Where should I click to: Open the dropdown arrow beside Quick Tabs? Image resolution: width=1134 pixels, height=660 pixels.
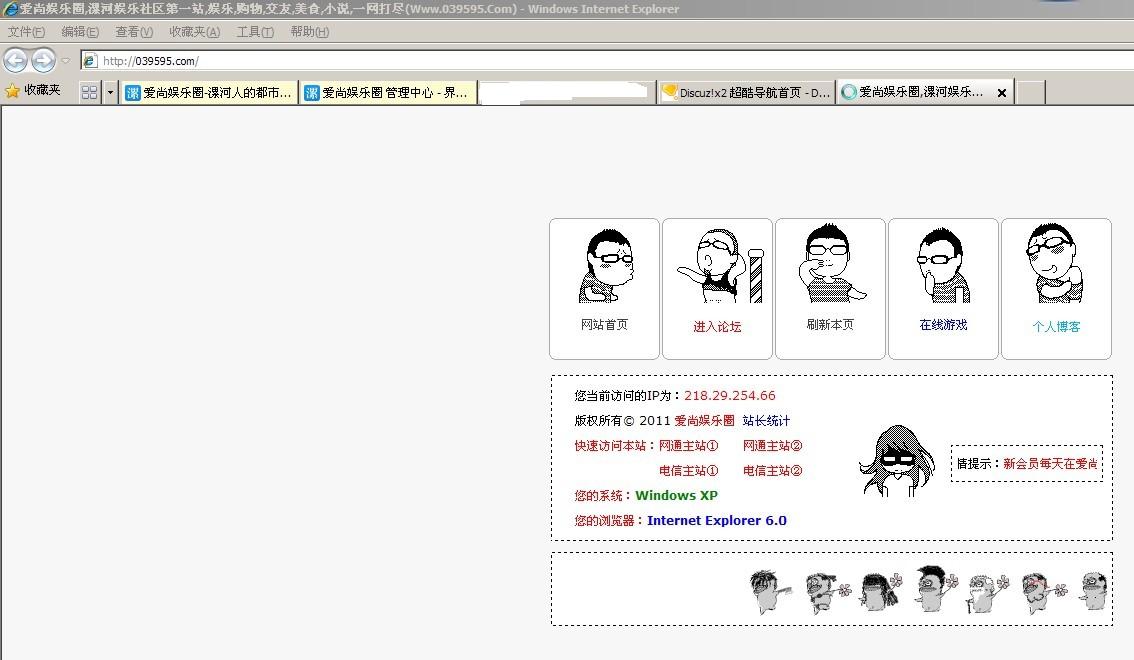(108, 91)
